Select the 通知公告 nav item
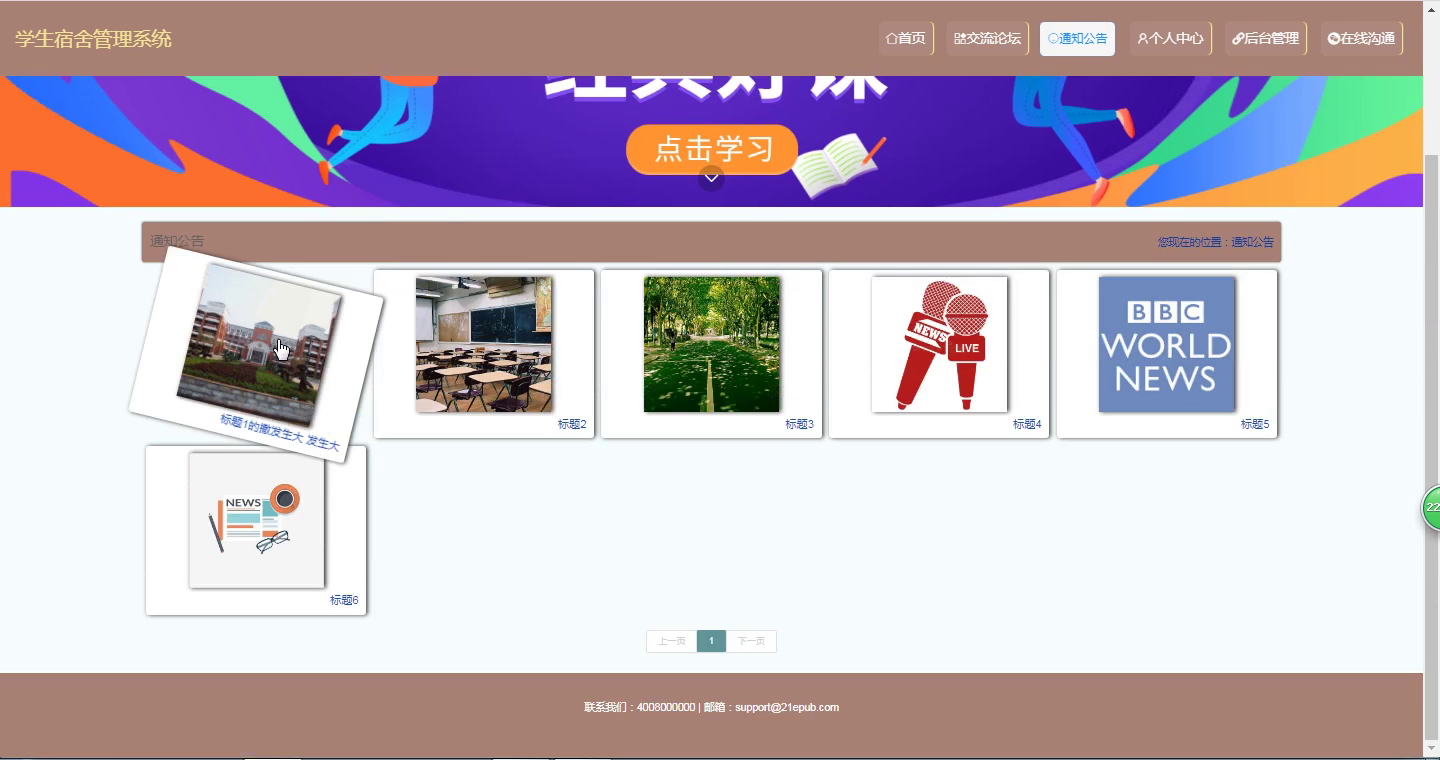This screenshot has height=760, width=1440. [x=1077, y=39]
